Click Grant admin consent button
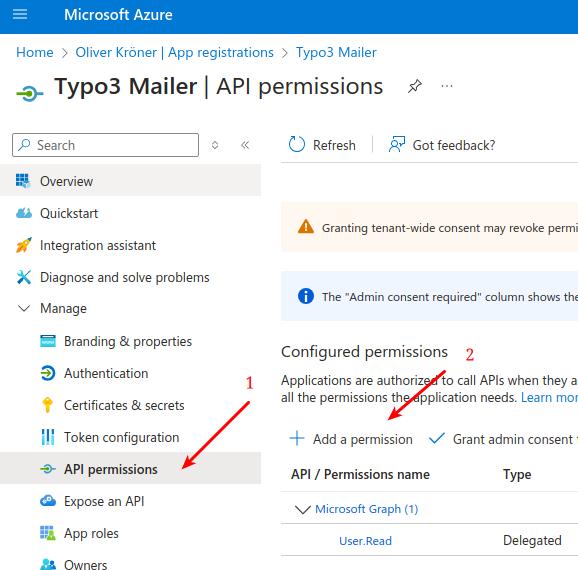The image size is (578, 570). pos(503,439)
